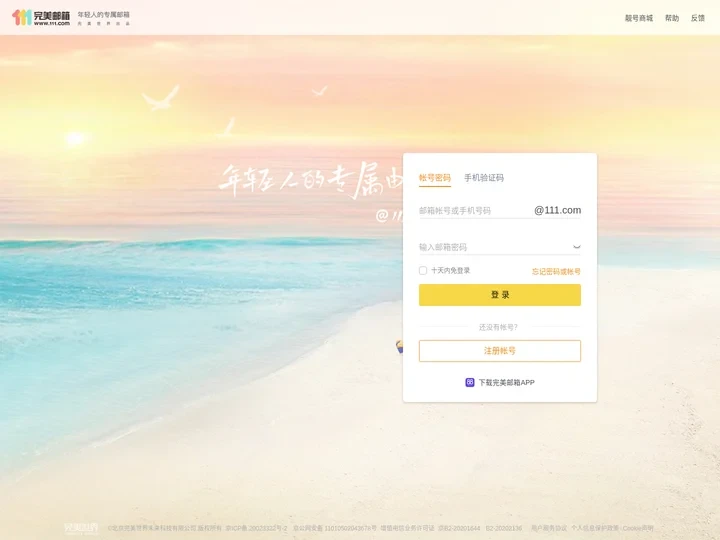Screen dimensions: 720x540
Task: Open the 反馈 link
Action: click(x=698, y=18)
